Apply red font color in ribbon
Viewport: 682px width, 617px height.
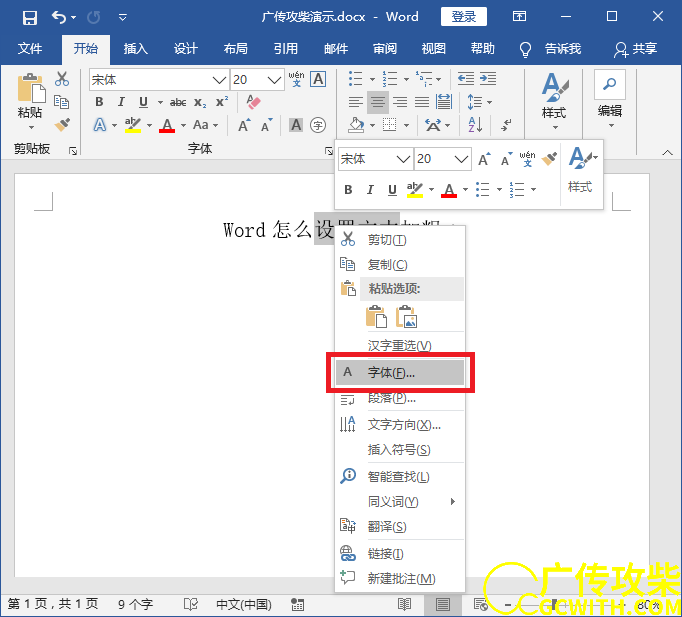tap(167, 125)
